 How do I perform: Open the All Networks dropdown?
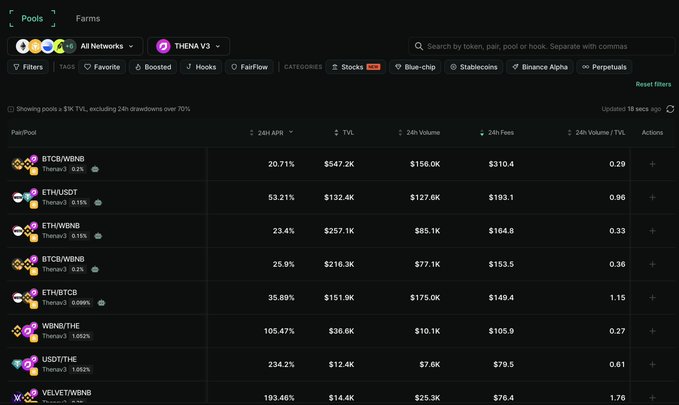pos(75,46)
